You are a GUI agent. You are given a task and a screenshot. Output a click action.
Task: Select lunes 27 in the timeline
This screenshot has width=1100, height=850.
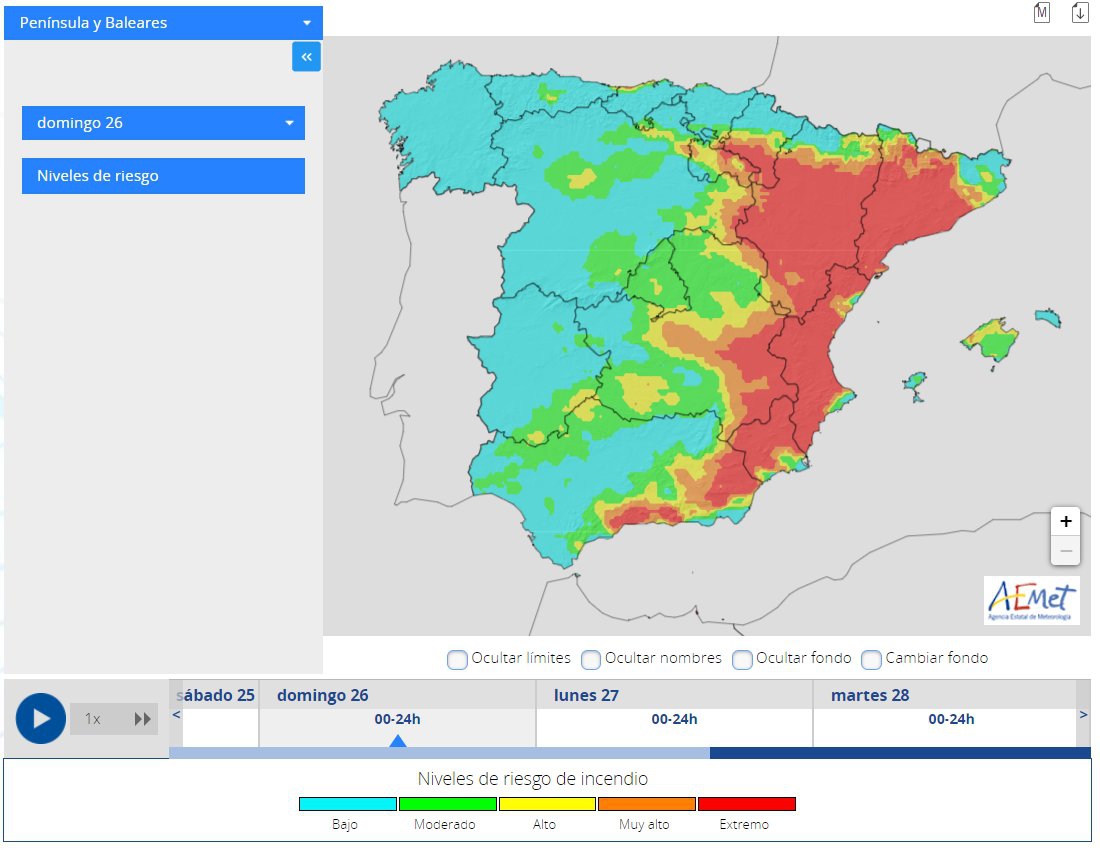click(674, 719)
